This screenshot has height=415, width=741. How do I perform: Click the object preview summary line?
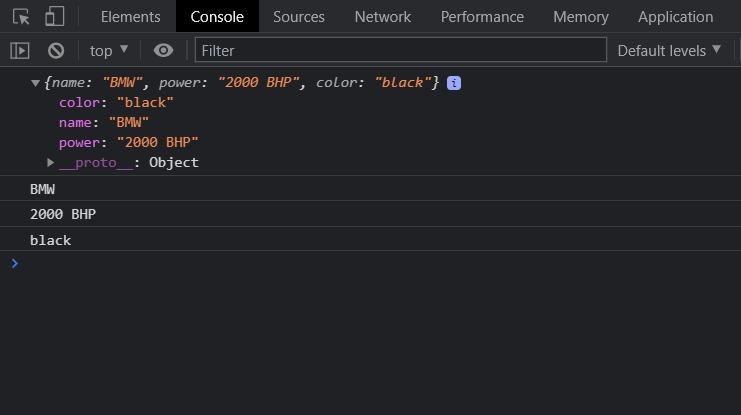pos(241,83)
